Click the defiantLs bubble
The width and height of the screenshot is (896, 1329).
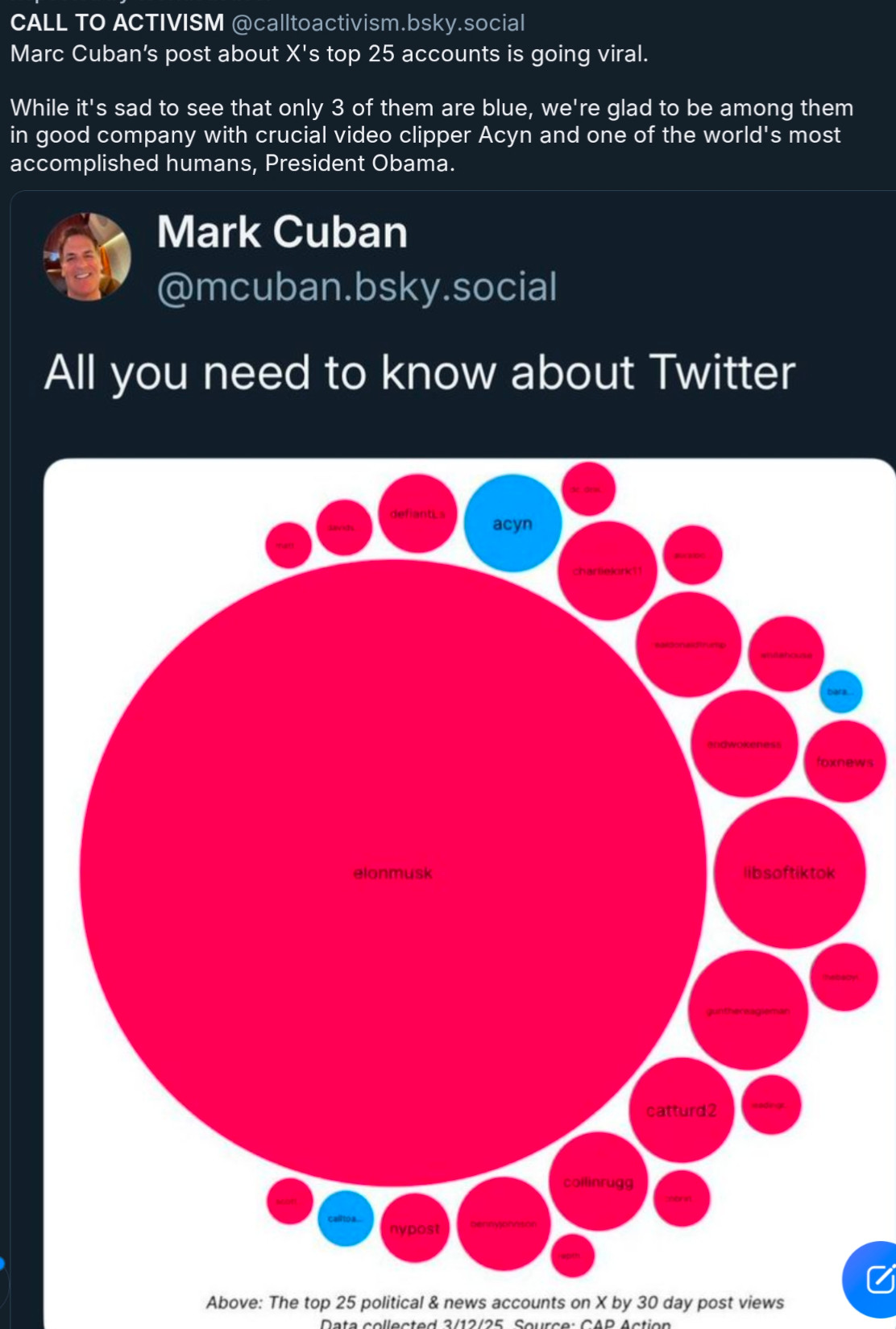(418, 513)
